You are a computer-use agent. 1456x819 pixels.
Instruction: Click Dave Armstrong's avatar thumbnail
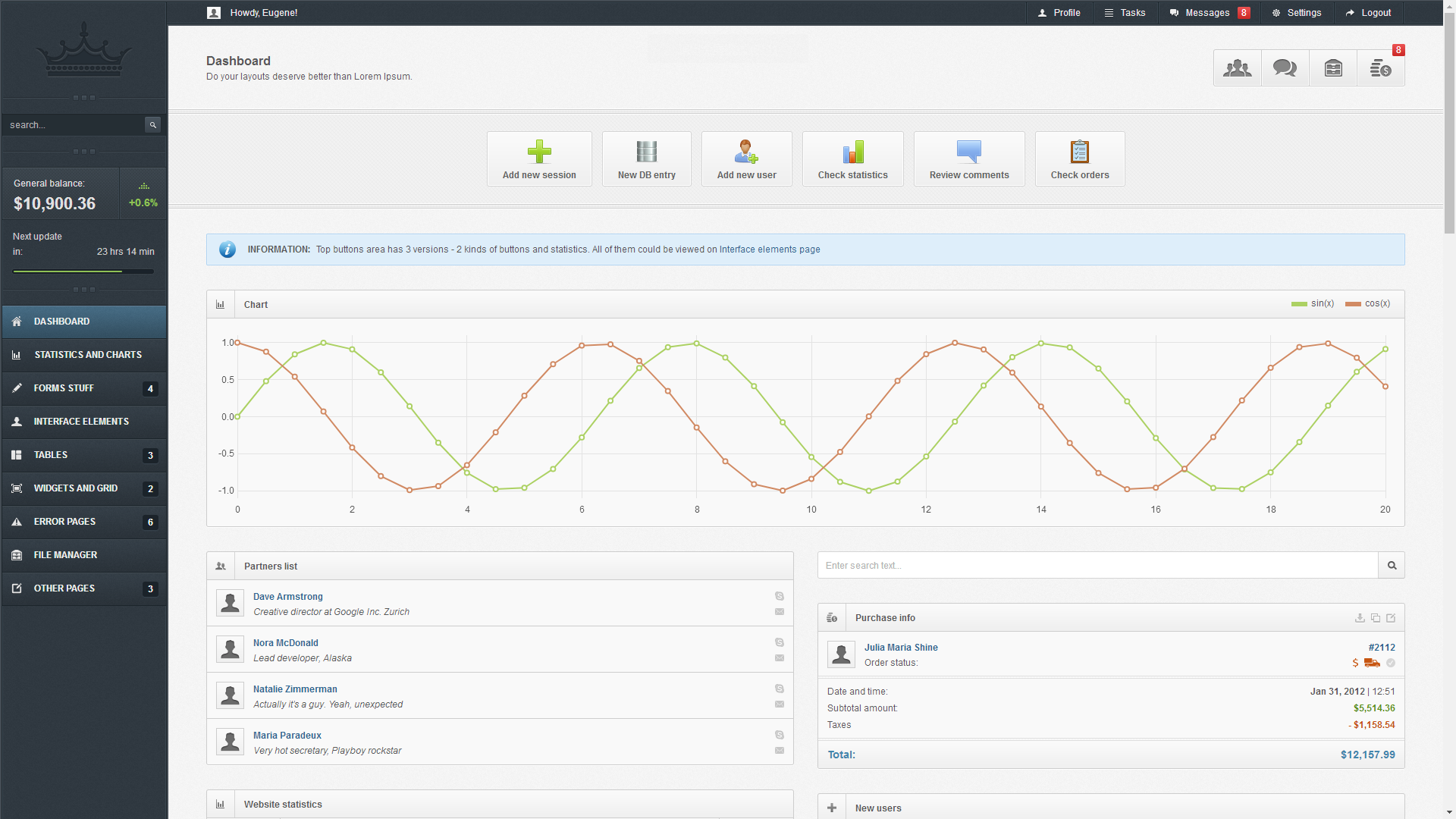[x=230, y=604]
